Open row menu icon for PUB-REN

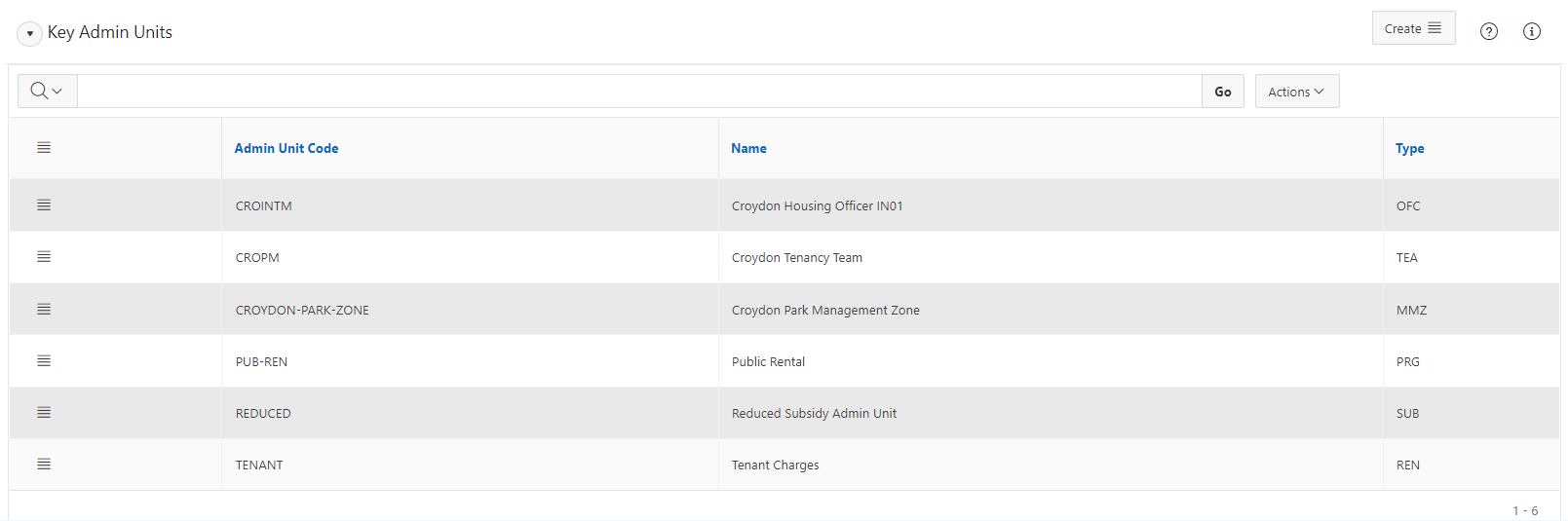44,360
